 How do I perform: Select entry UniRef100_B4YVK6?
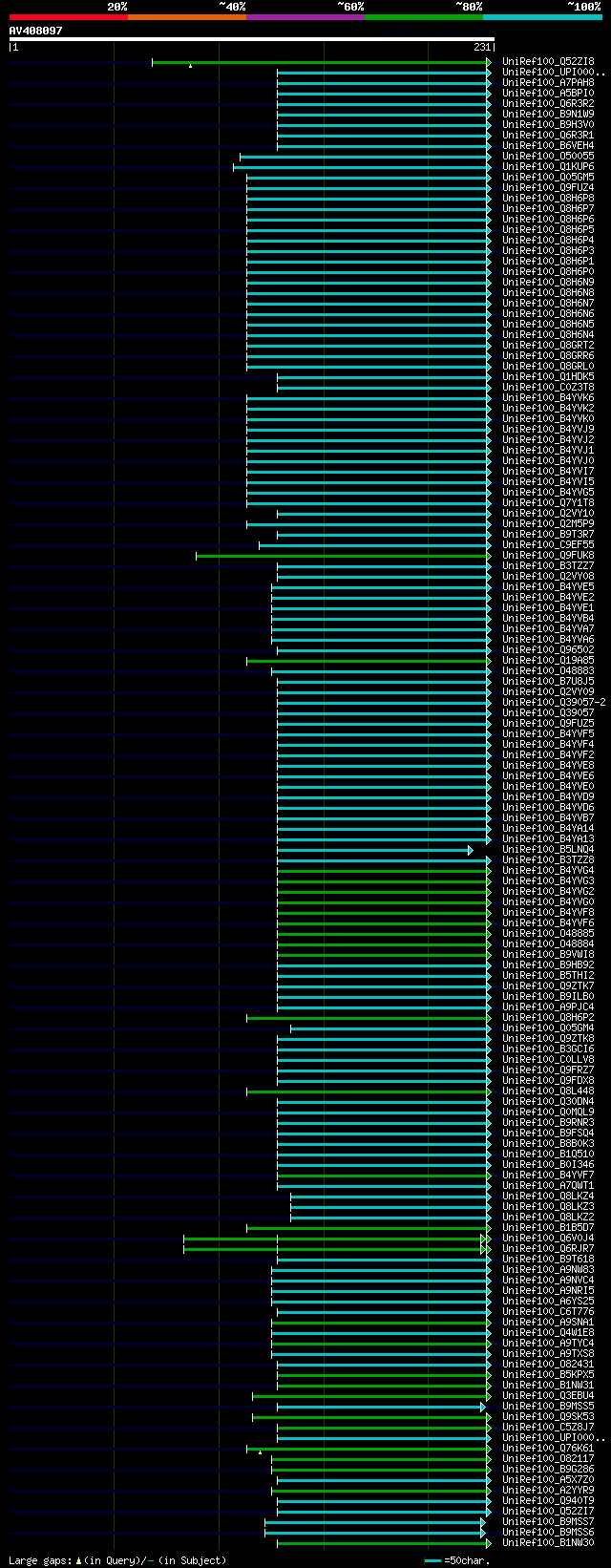[548, 397]
